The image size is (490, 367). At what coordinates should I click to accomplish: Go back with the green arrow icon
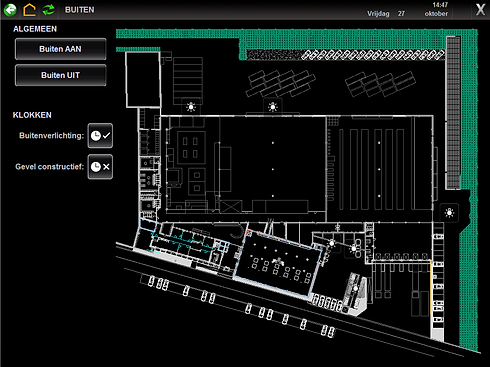10,10
